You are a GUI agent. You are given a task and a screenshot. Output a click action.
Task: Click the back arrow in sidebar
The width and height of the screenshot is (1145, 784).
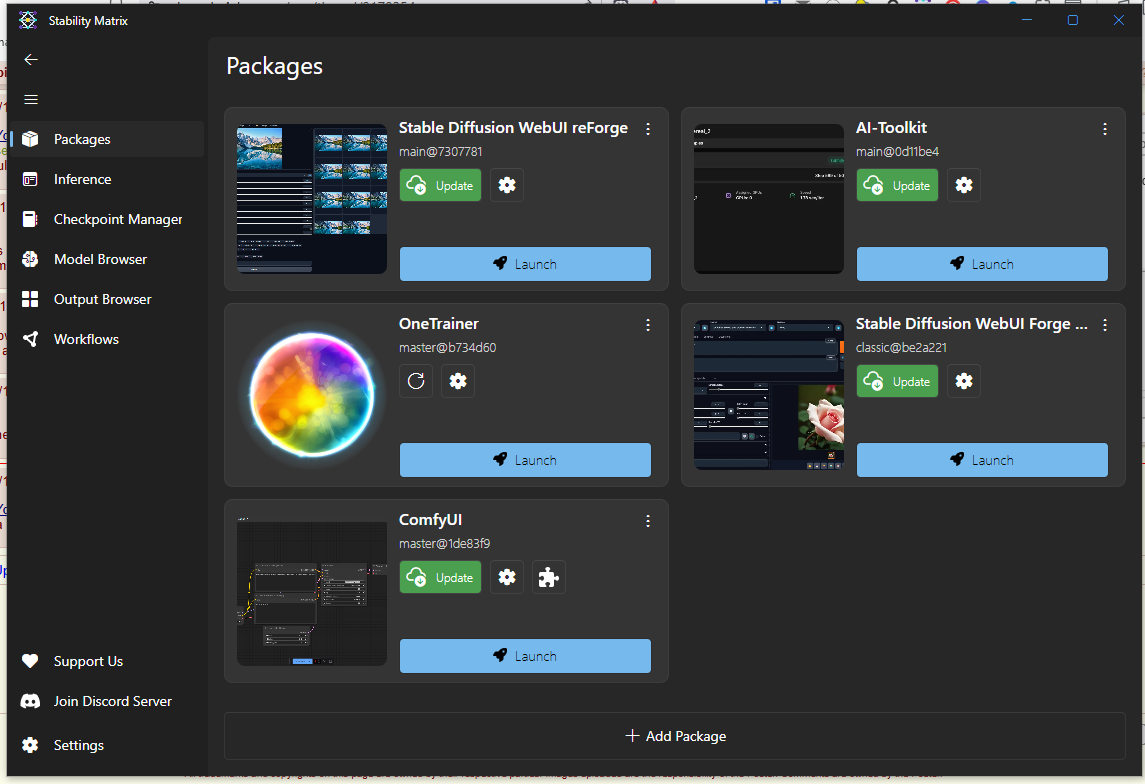pyautogui.click(x=31, y=60)
